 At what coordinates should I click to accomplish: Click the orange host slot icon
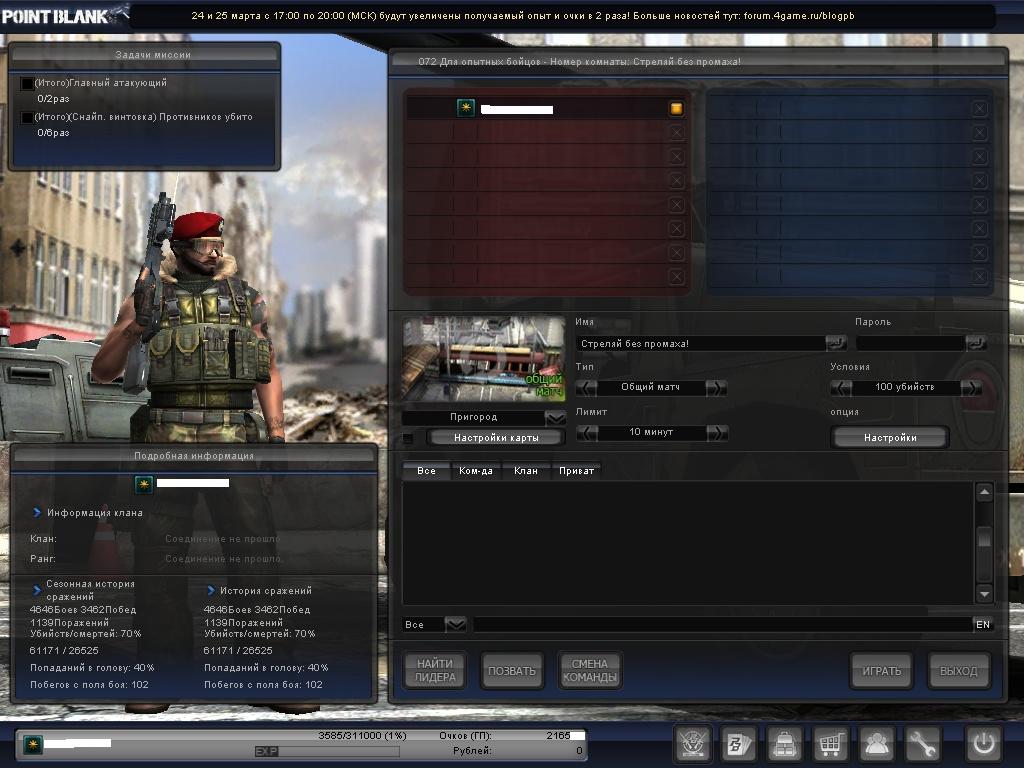(x=676, y=108)
